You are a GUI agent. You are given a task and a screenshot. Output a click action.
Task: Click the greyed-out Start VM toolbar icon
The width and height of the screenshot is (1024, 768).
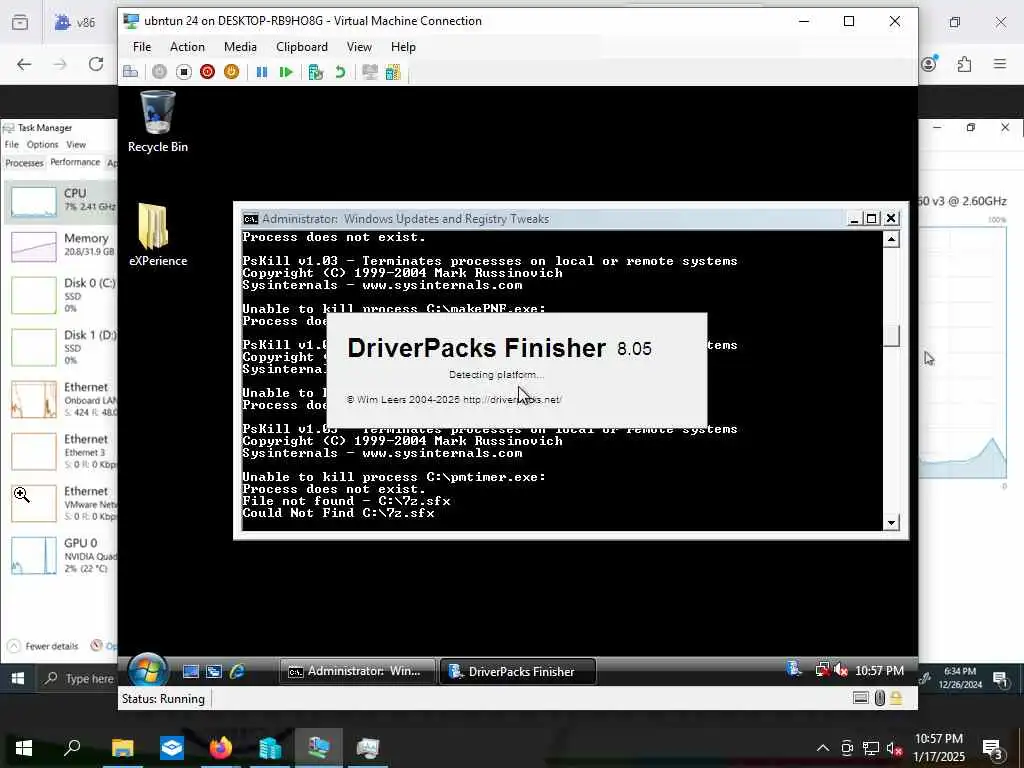click(159, 72)
